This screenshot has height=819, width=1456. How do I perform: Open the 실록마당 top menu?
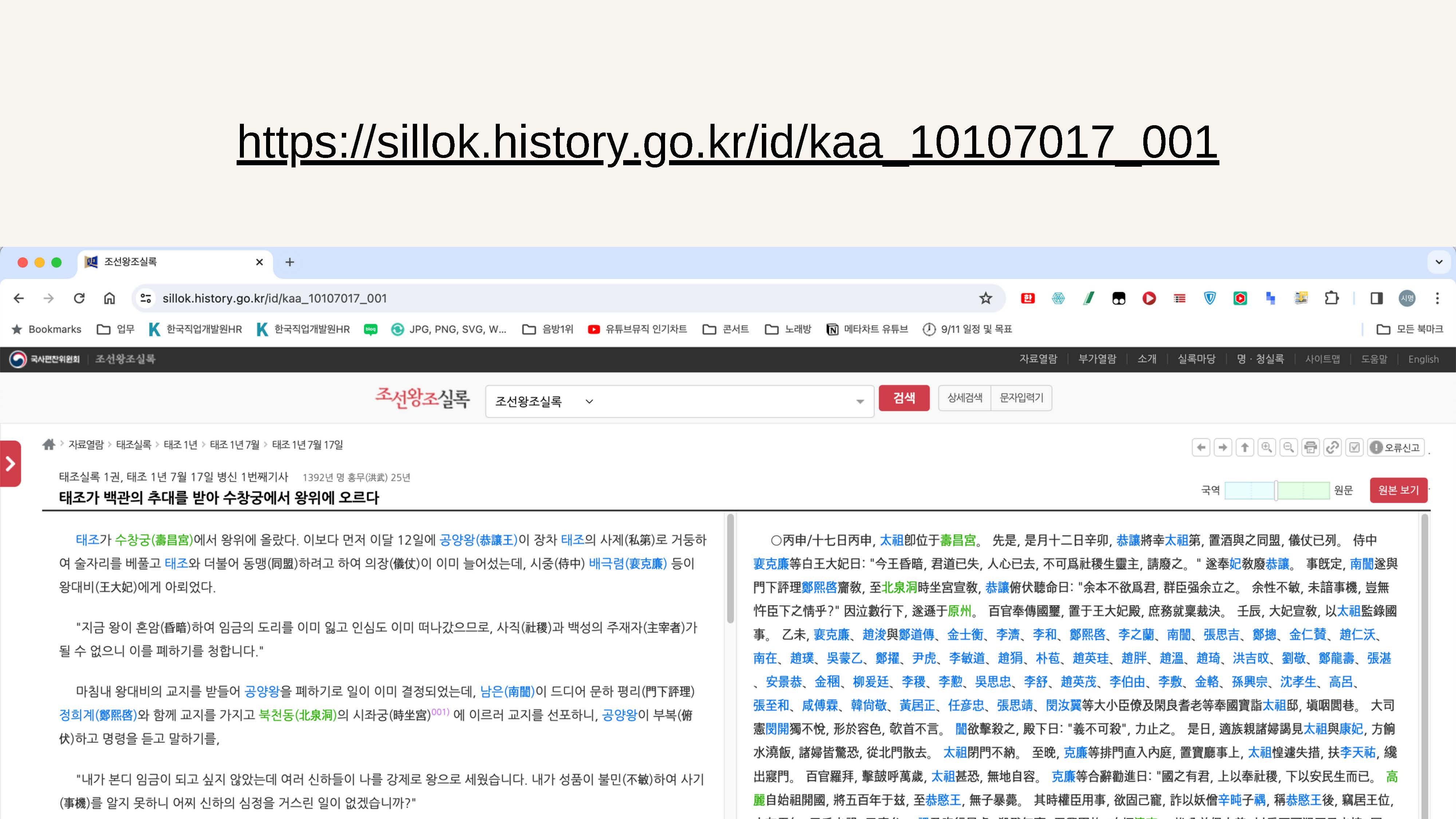coord(1196,359)
